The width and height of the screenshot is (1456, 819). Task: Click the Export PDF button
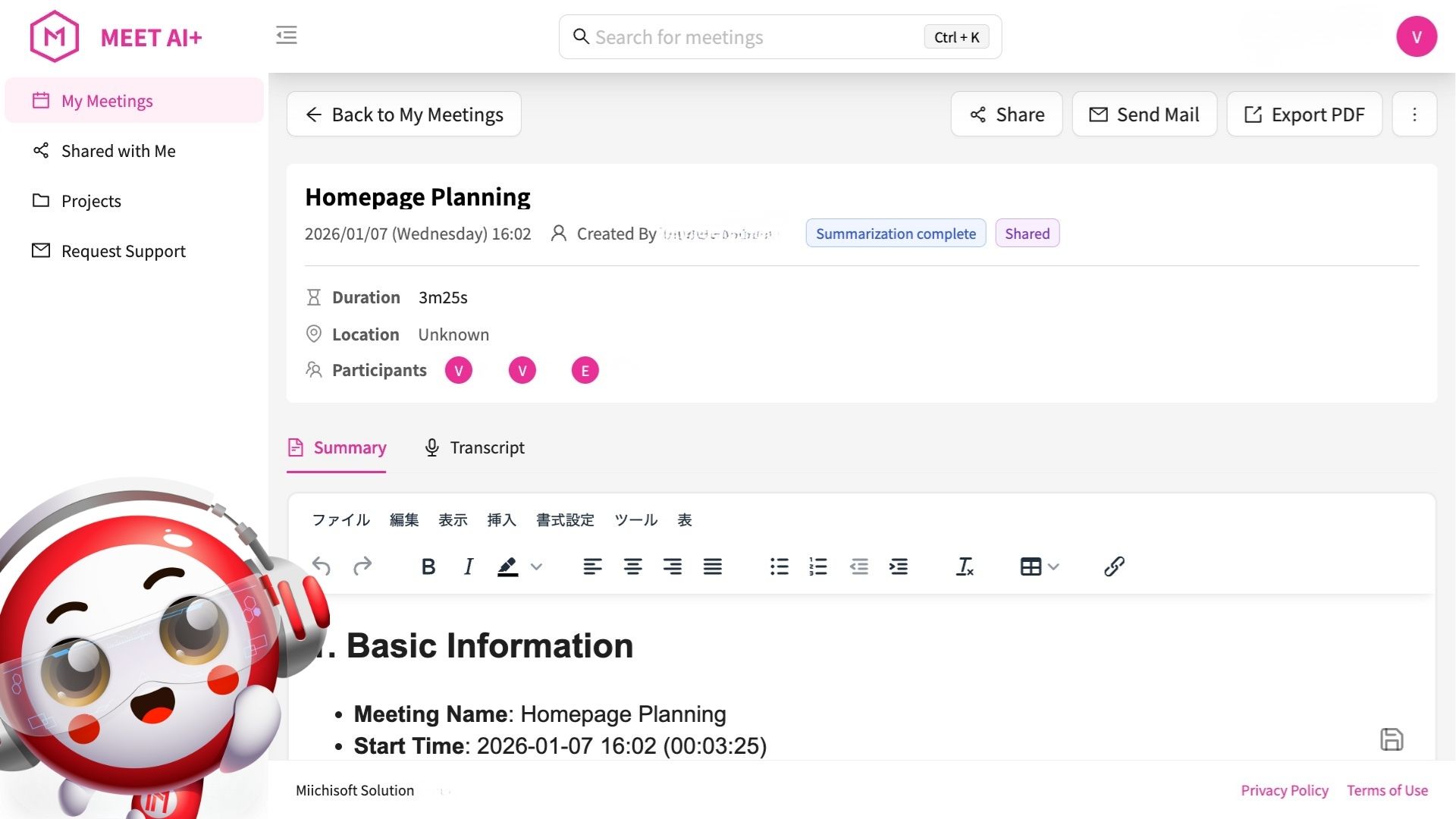click(x=1304, y=115)
